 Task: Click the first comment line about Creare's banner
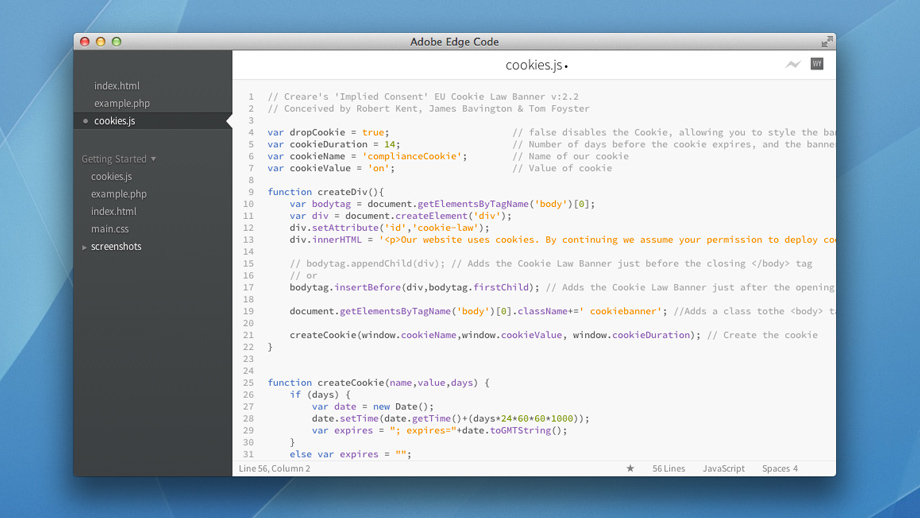pyautogui.click(x=423, y=96)
